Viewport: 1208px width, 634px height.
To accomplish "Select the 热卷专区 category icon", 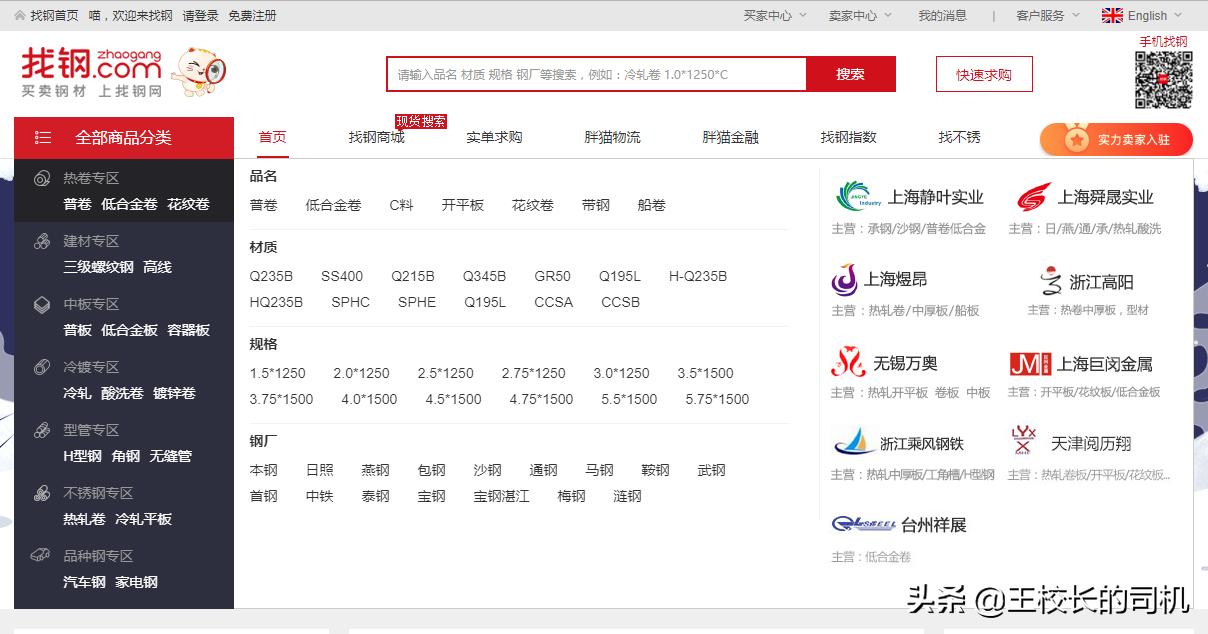I will coord(42,178).
